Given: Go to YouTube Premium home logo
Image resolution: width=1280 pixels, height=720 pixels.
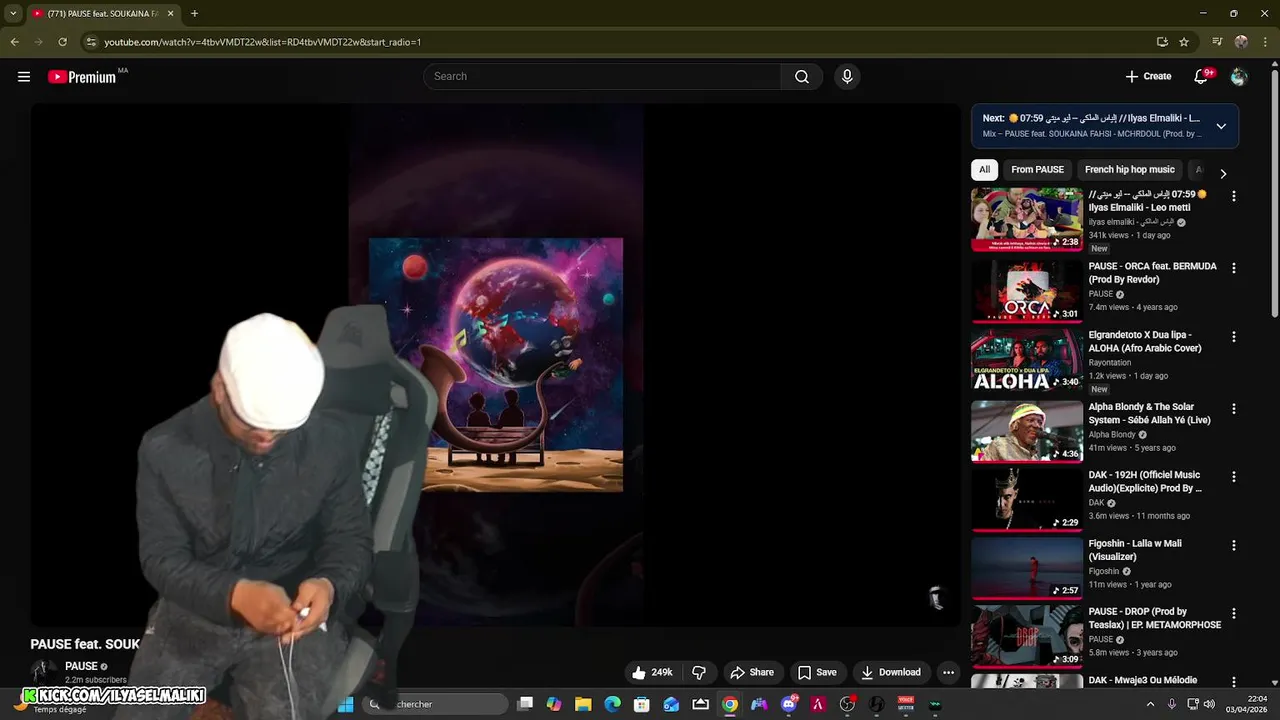Looking at the screenshot, I should click(x=82, y=77).
